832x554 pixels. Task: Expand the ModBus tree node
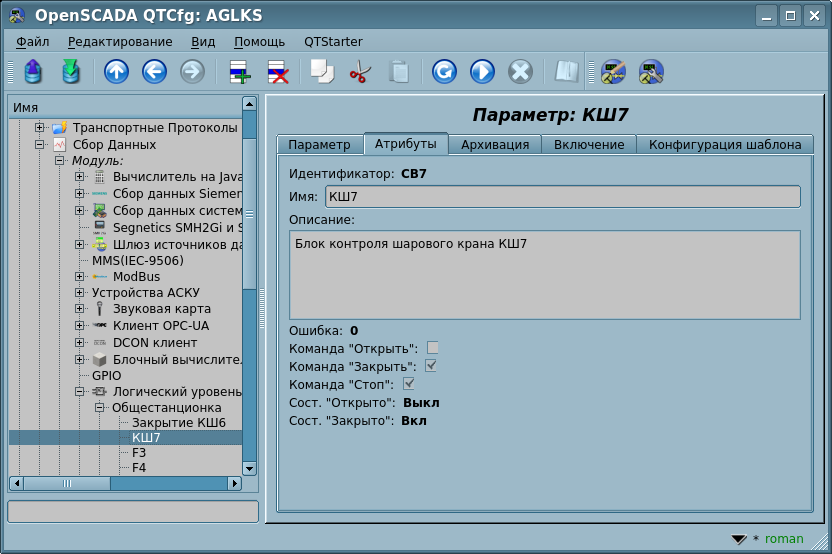[x=80, y=277]
